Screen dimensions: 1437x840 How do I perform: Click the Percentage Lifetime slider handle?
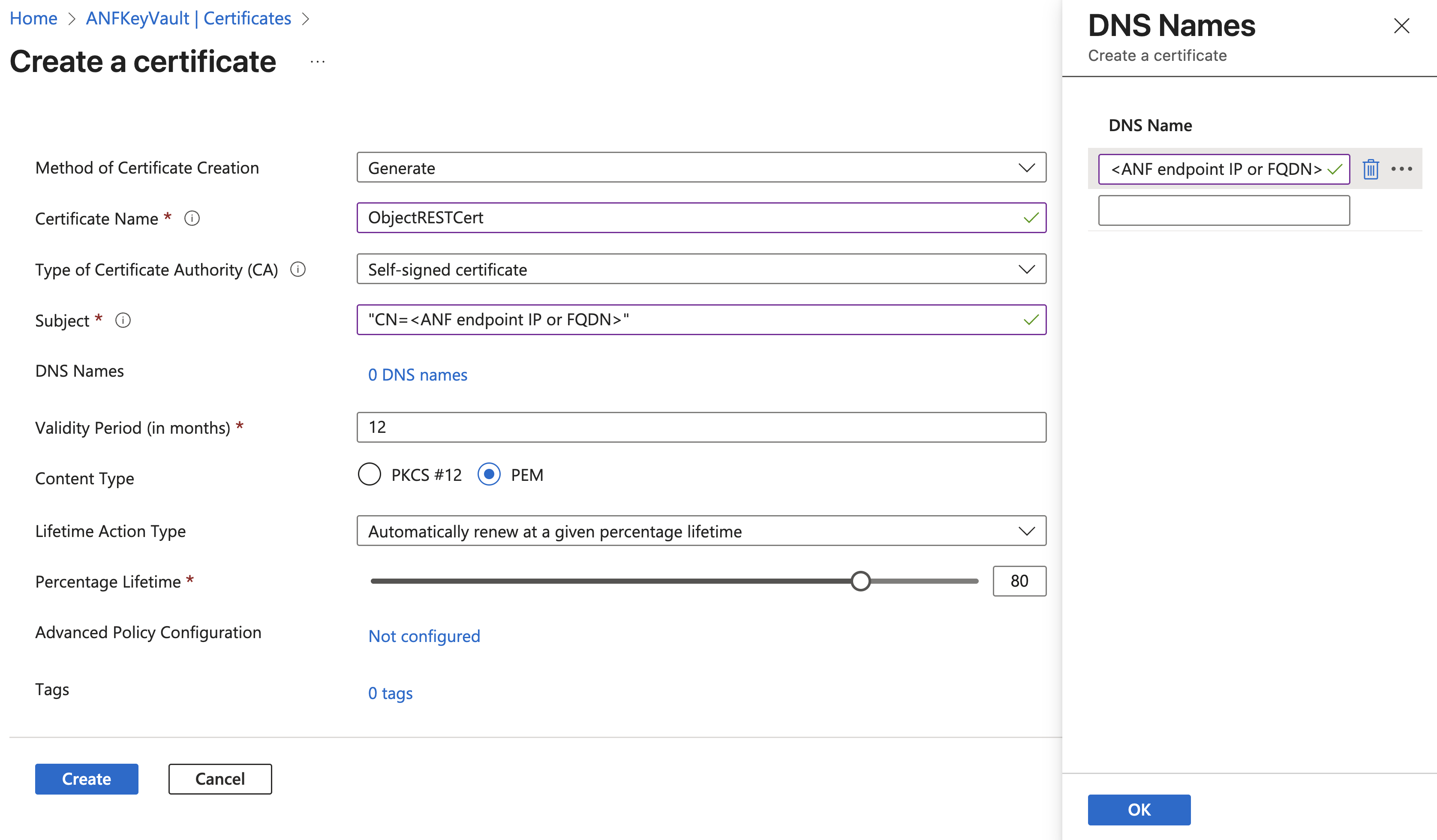click(x=860, y=581)
